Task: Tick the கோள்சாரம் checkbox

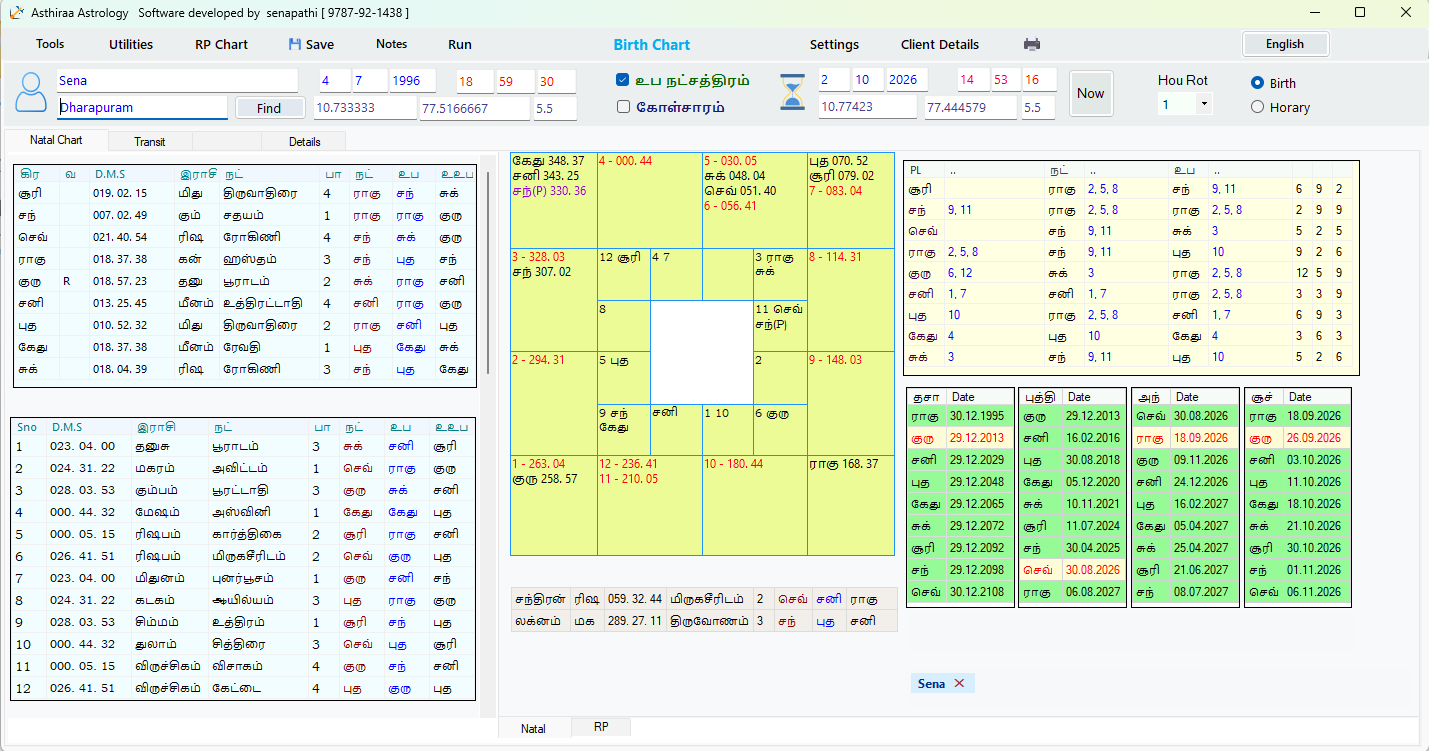Action: tap(622, 106)
